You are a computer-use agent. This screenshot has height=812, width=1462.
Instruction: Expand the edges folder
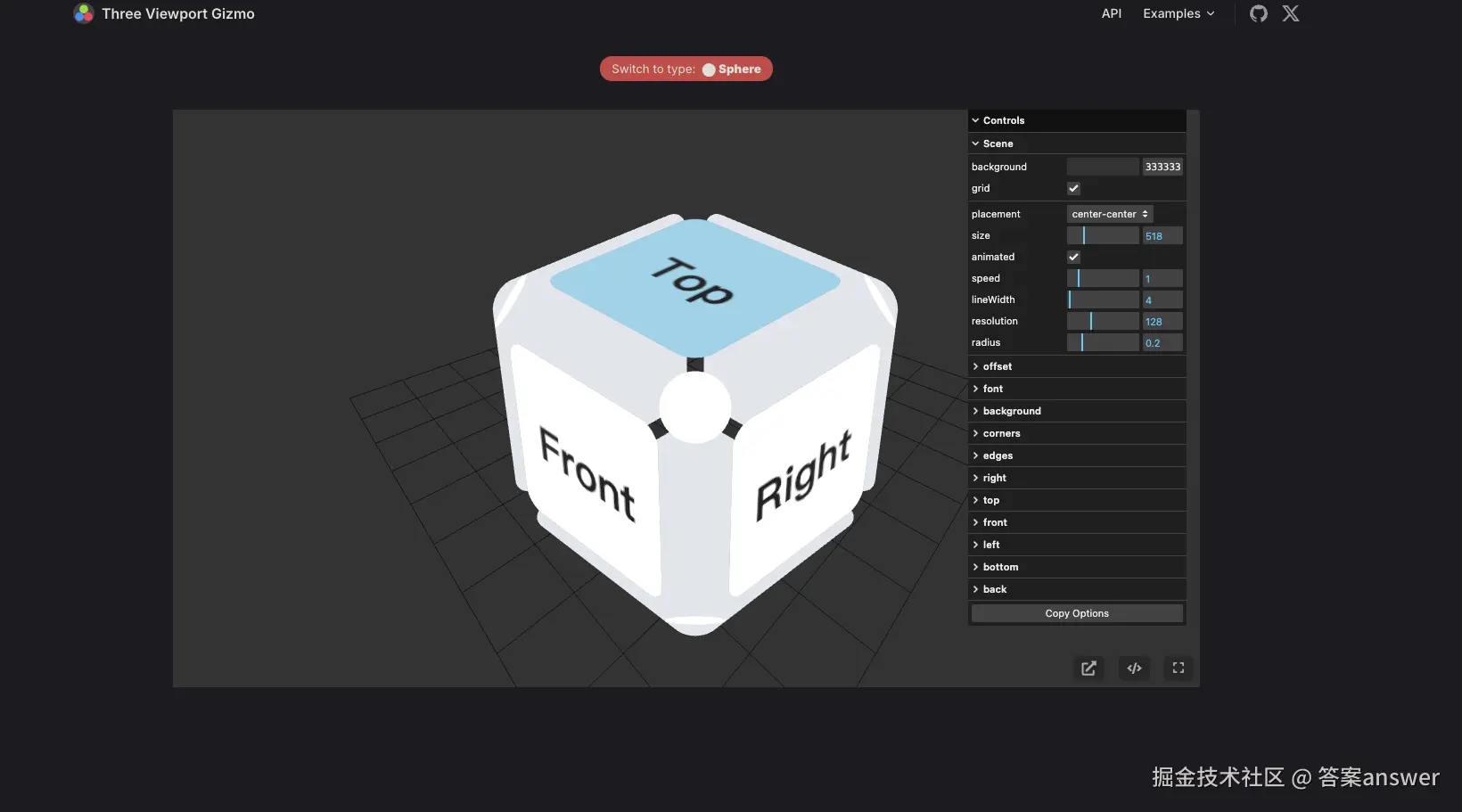(x=1077, y=455)
